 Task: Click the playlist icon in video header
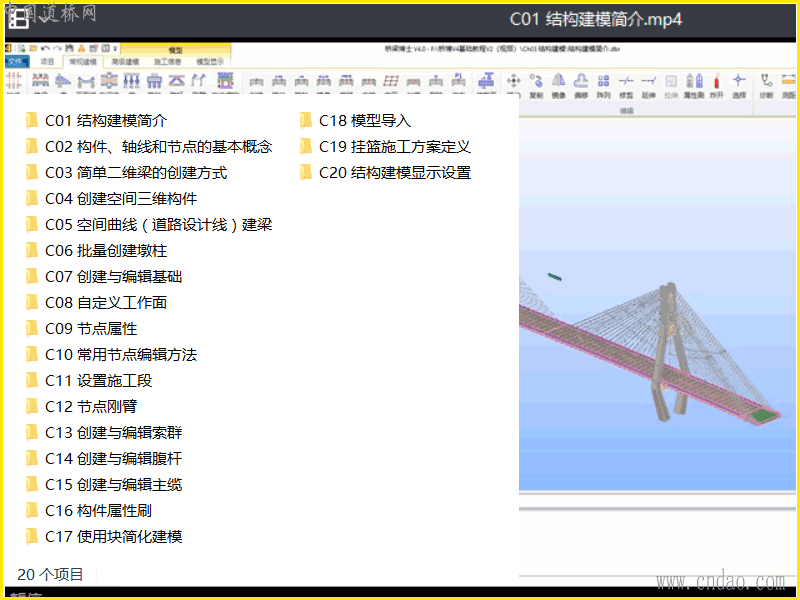tap(19, 19)
